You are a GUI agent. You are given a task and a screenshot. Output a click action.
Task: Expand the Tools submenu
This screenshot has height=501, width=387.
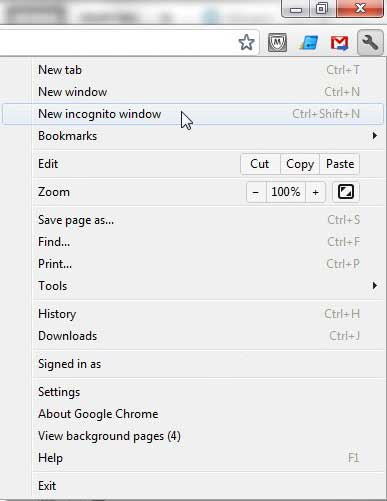[x=209, y=286]
